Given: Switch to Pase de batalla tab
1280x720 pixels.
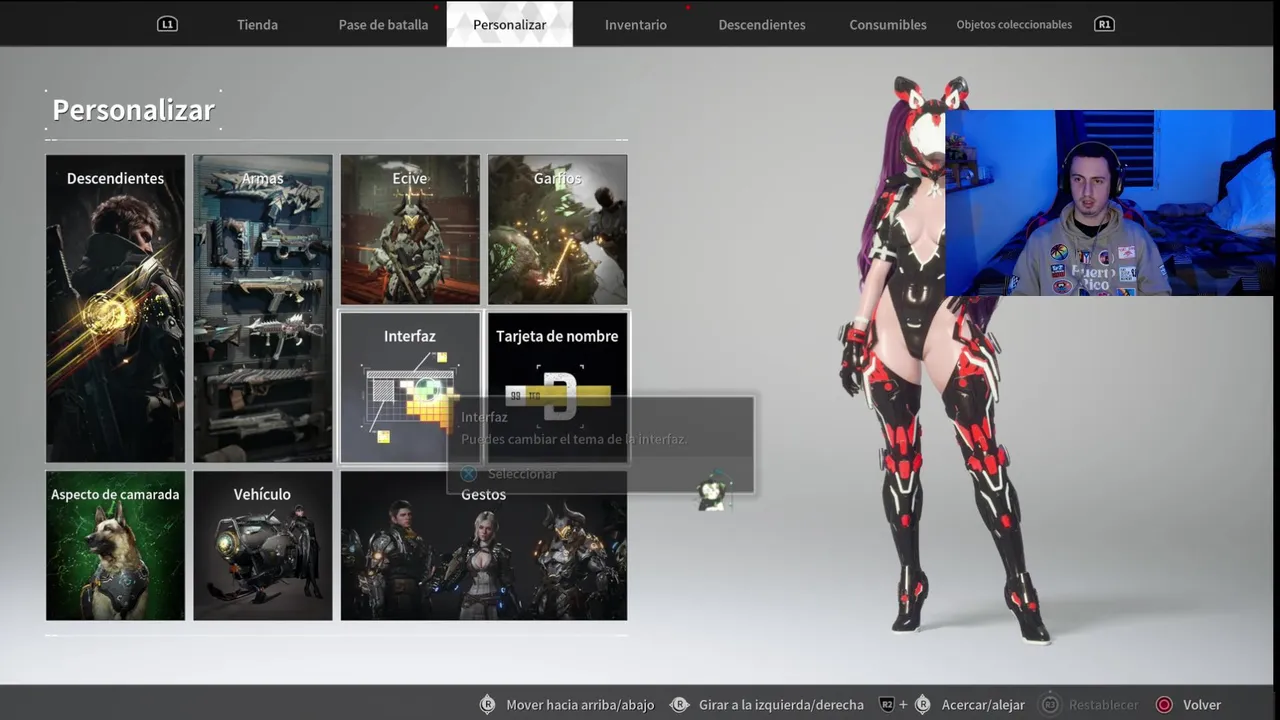Looking at the screenshot, I should point(383,24).
